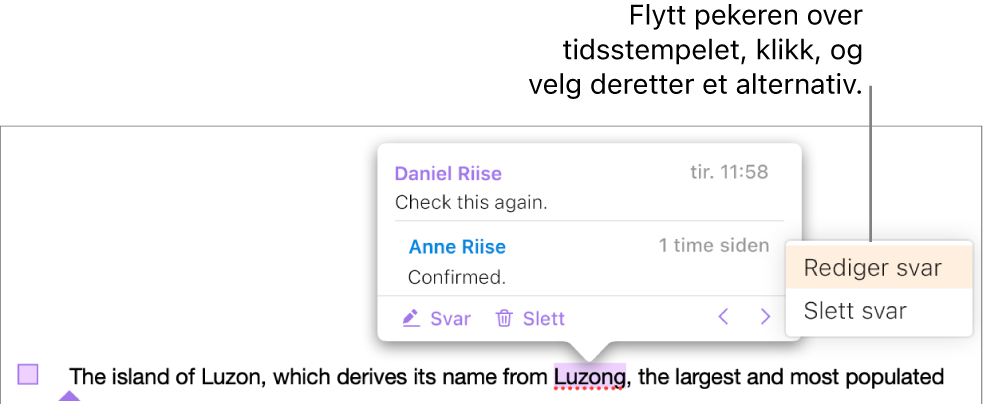This screenshot has width=984, height=404.
Task: Click the purple triangle marker below the text
Action: 69,397
